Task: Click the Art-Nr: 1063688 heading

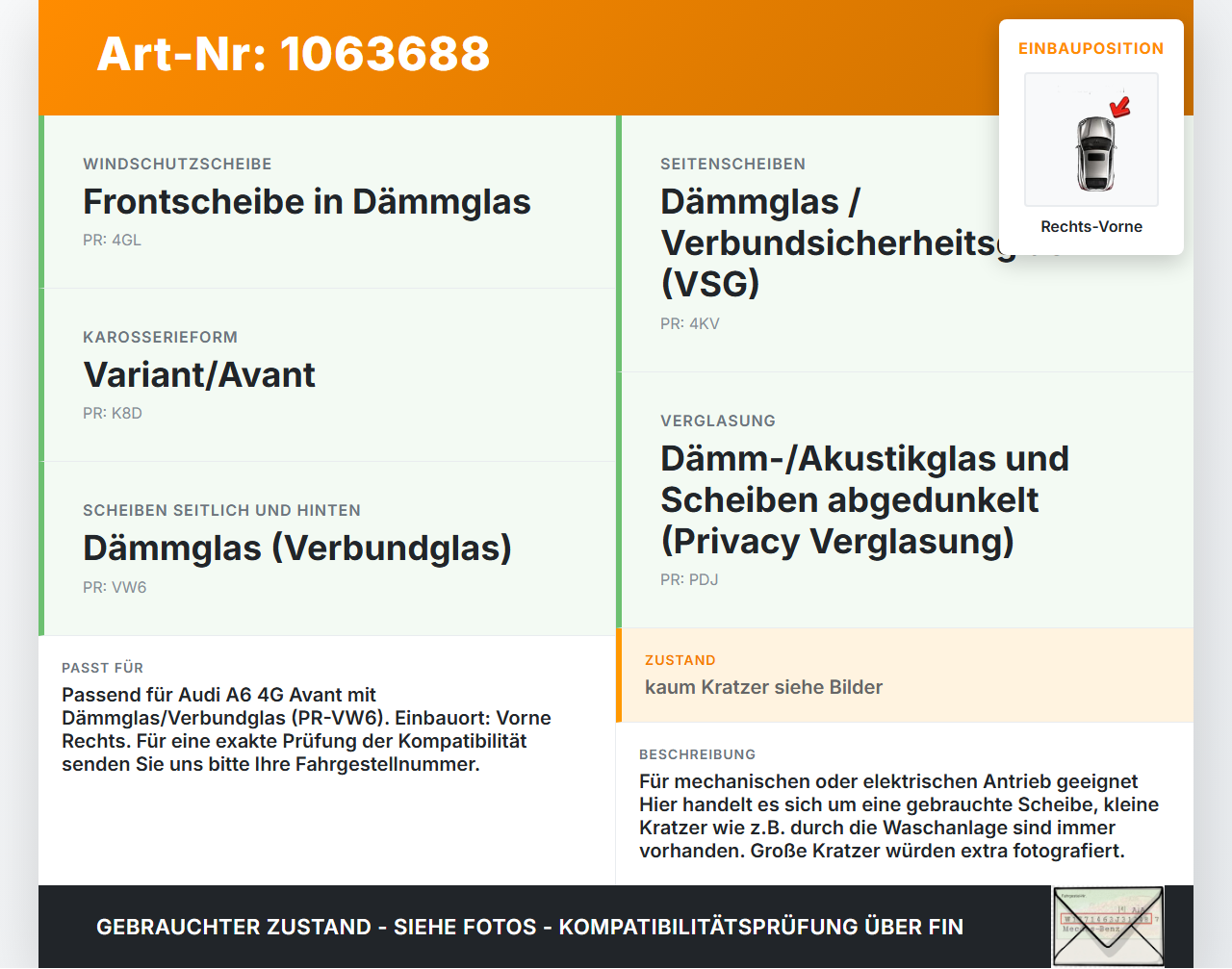Action: tap(294, 54)
